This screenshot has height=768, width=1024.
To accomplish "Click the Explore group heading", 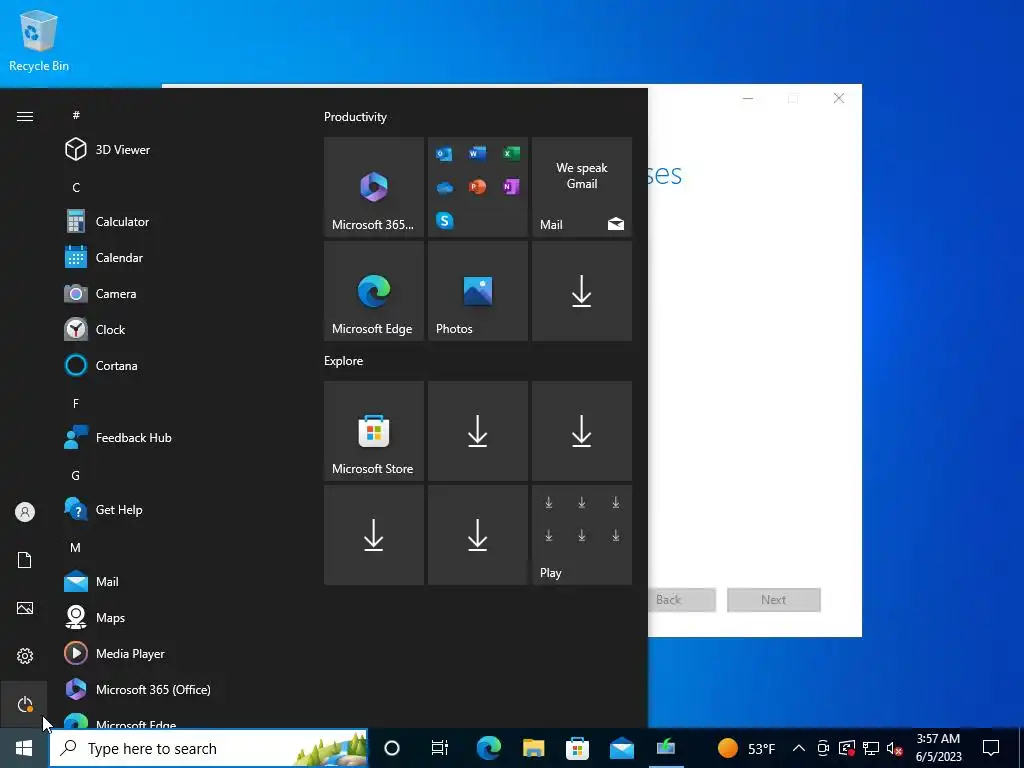I will (x=344, y=360).
